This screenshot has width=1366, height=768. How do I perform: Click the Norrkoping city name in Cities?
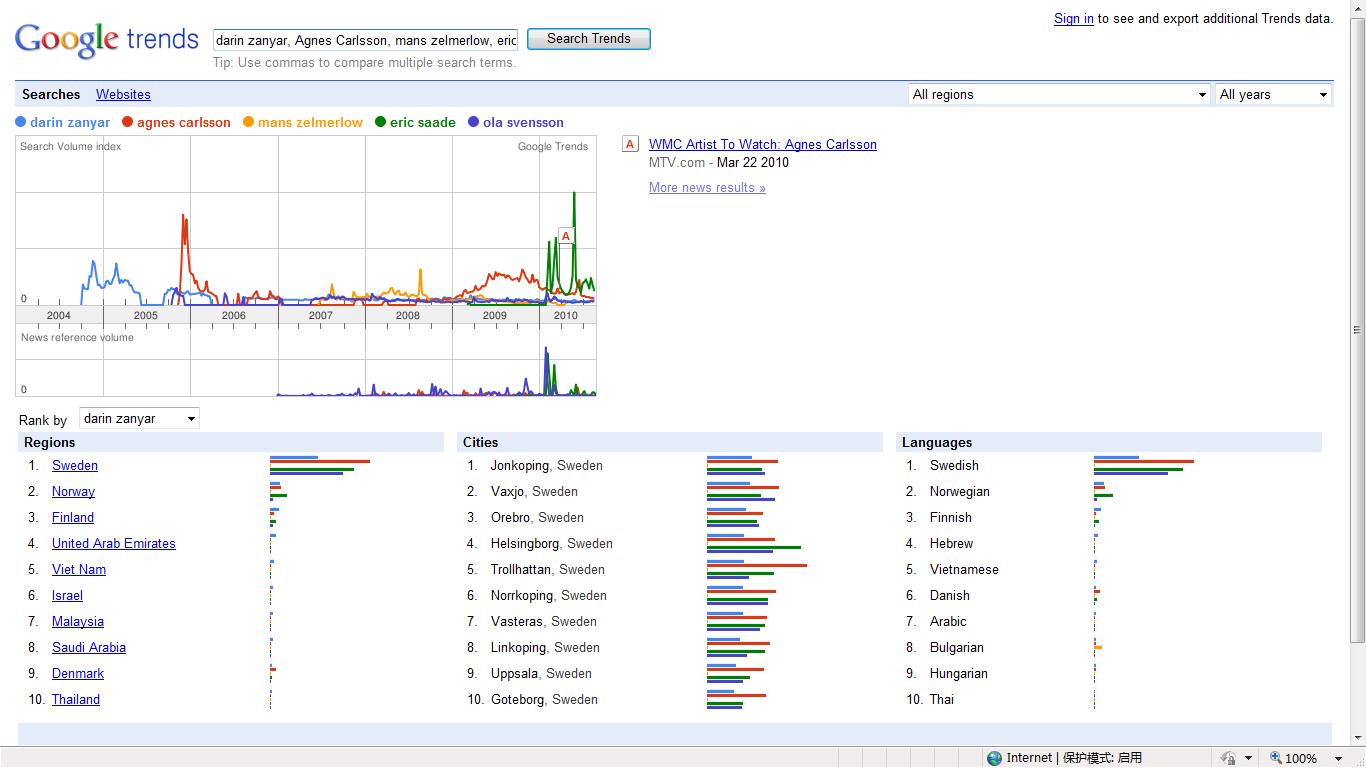pos(522,595)
